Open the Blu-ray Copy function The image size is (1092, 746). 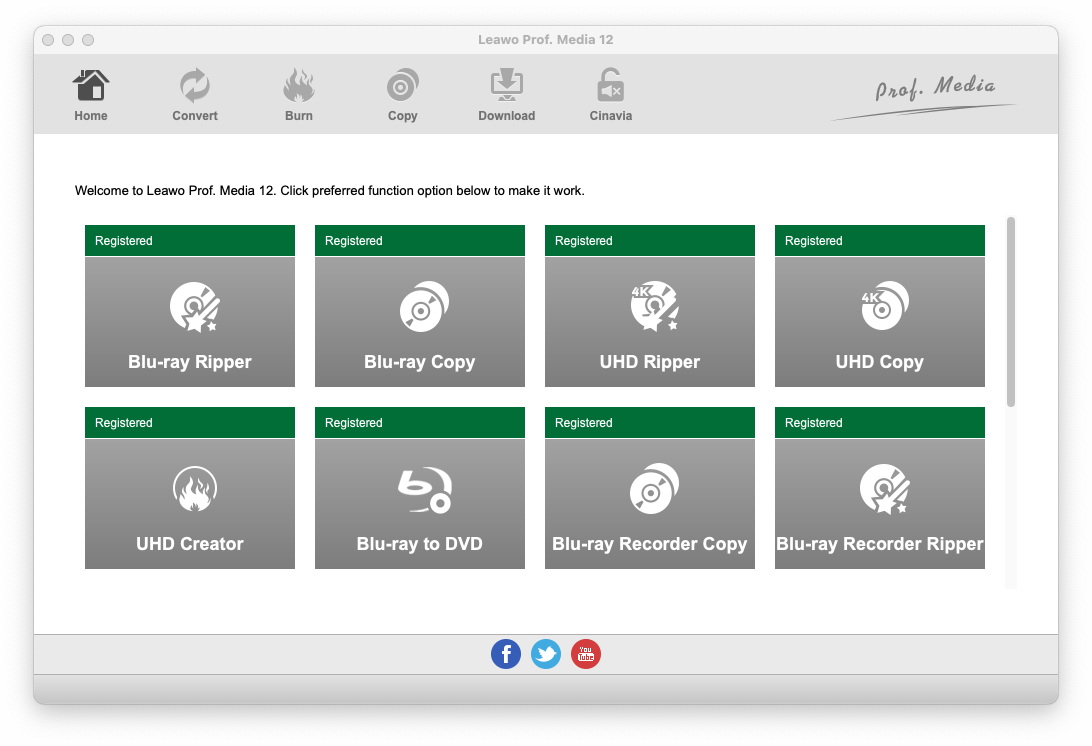(x=420, y=322)
